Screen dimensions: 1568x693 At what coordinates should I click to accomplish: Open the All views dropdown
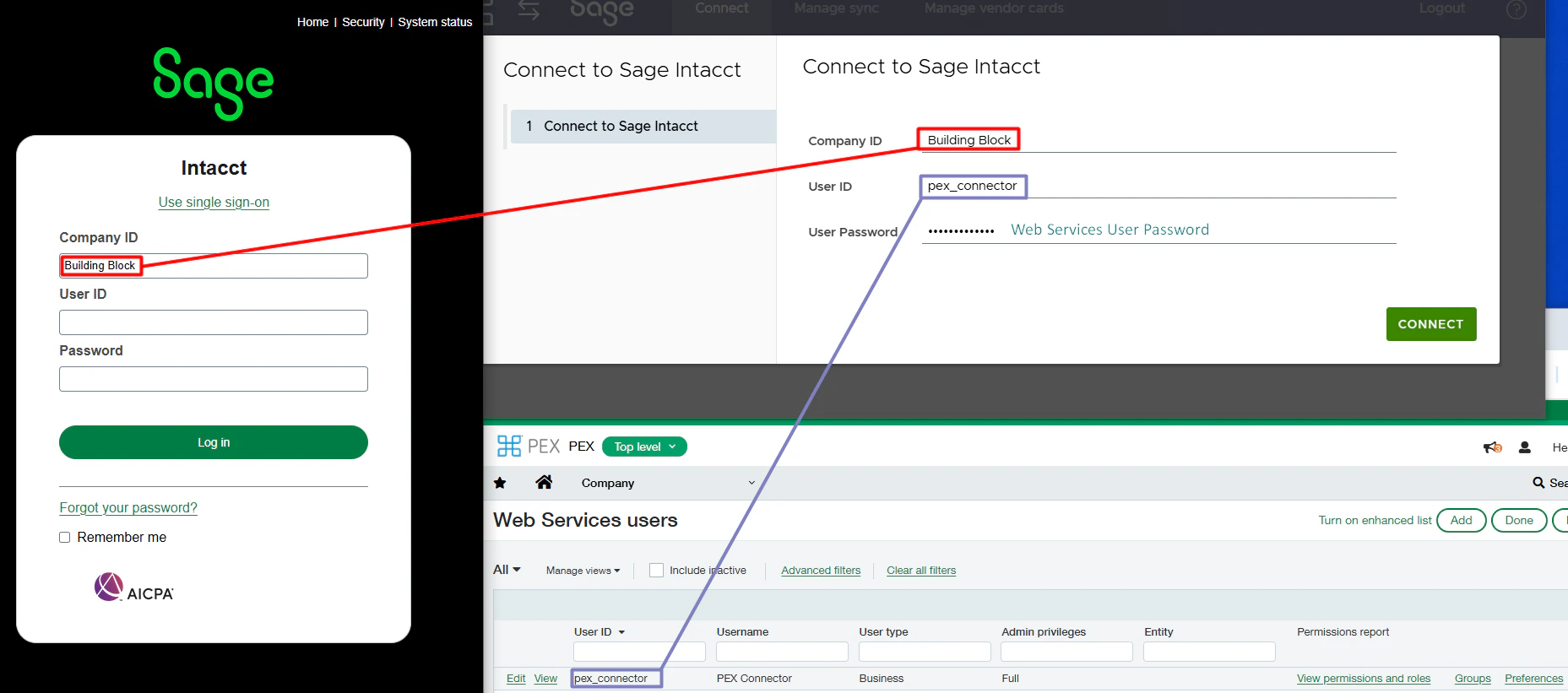click(507, 570)
